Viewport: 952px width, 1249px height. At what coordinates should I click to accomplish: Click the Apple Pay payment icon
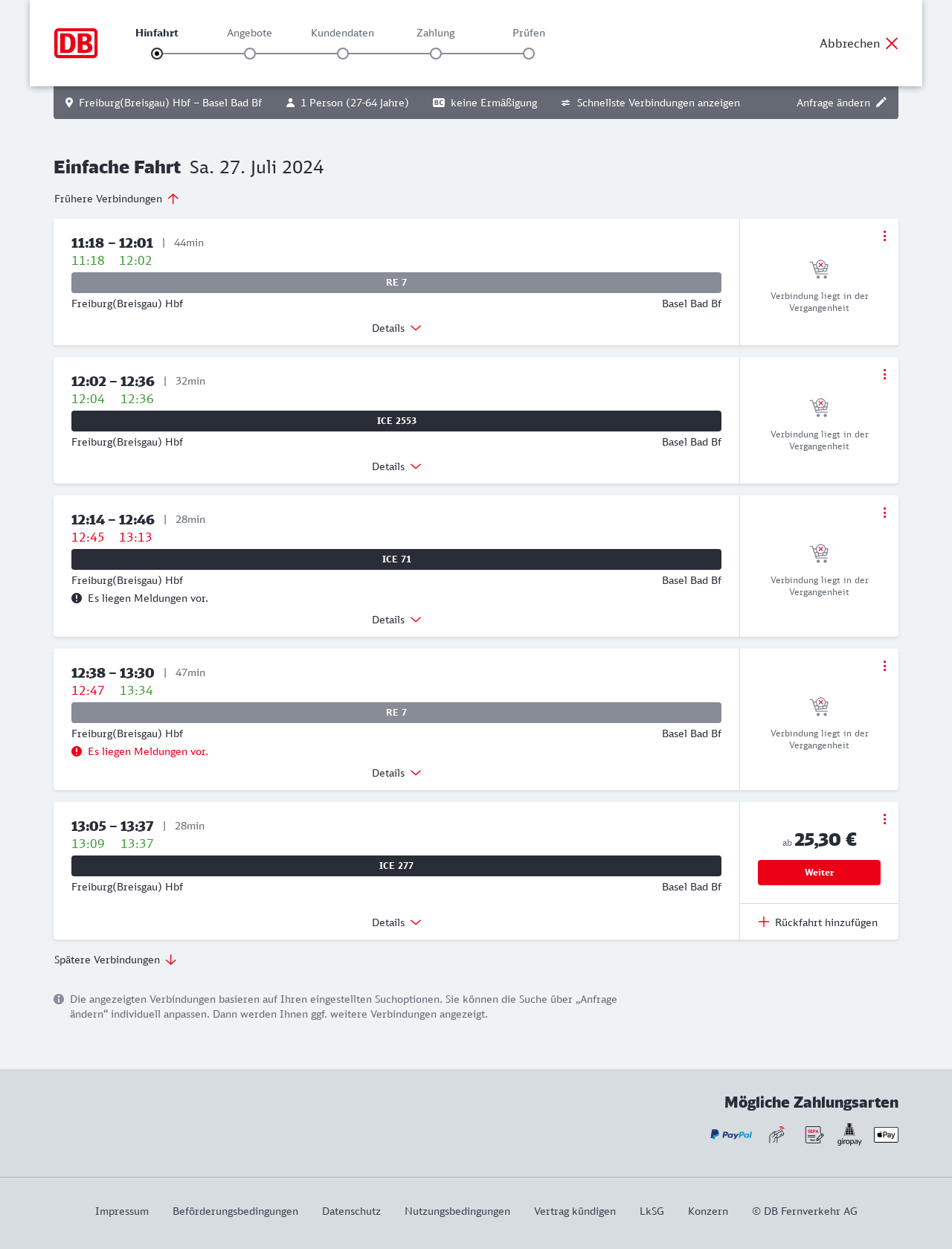click(886, 1134)
